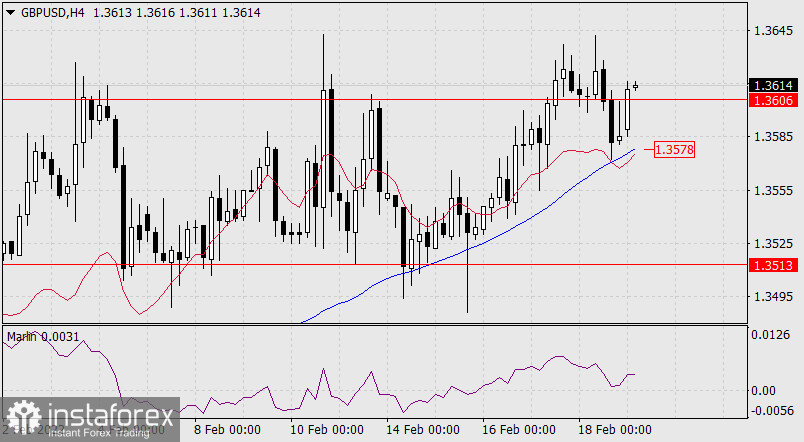This screenshot has width=804, height=442.
Task: Click the Marlin 0.0031 indicator label
Action: coord(43,337)
